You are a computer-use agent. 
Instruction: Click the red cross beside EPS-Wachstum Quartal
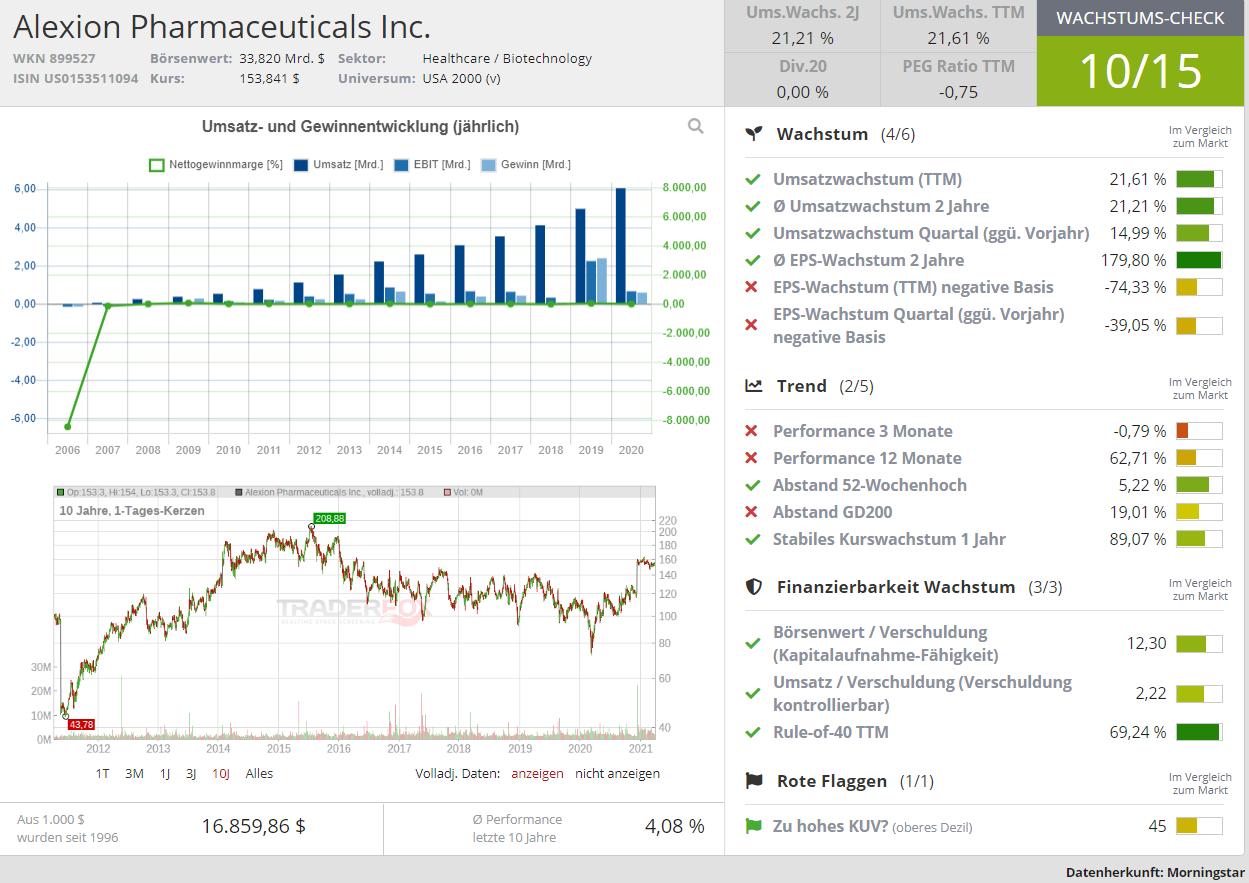point(752,325)
